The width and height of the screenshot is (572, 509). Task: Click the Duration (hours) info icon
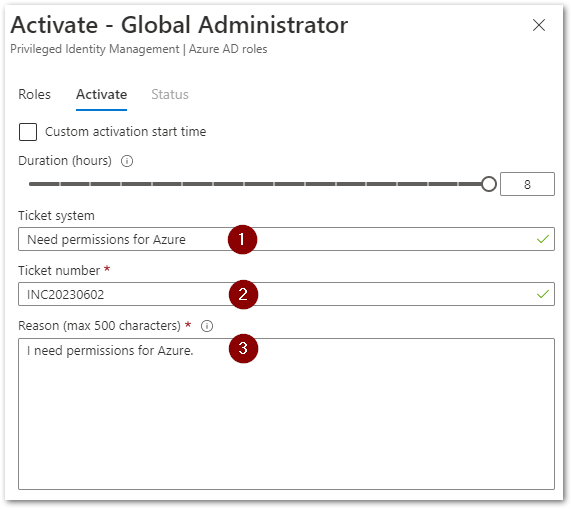click(x=127, y=161)
